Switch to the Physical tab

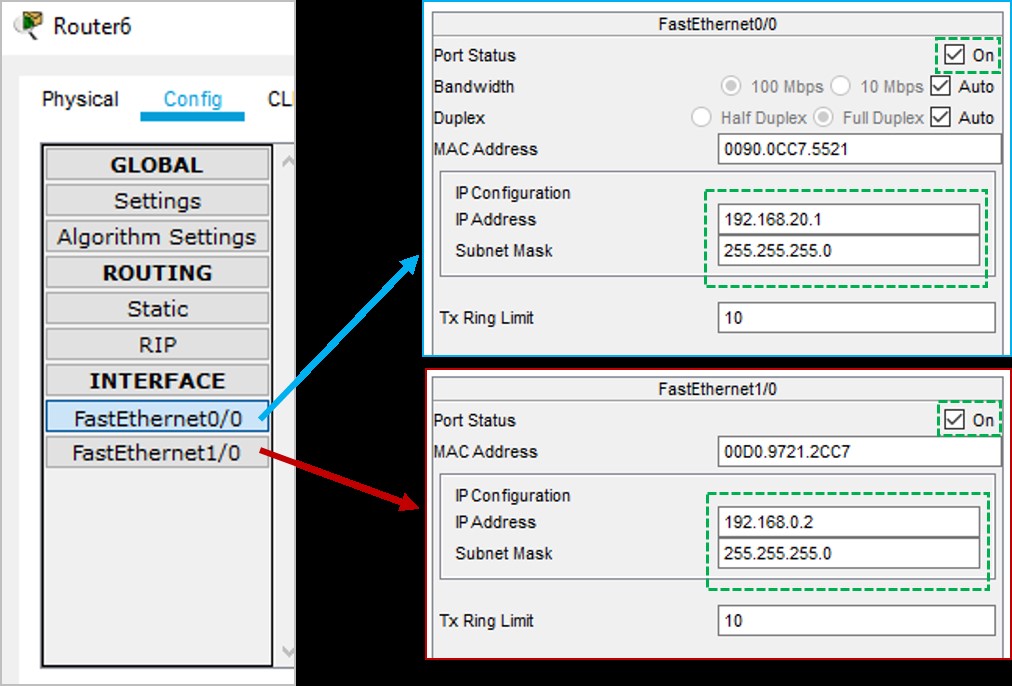(x=79, y=99)
